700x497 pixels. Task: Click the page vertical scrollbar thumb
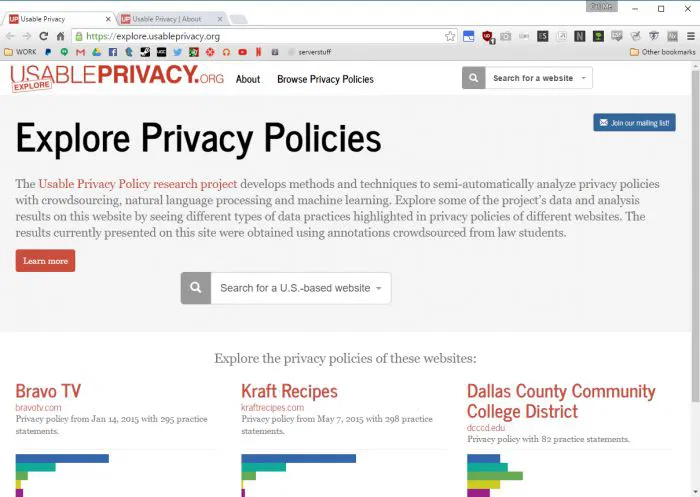pyautogui.click(x=695, y=235)
